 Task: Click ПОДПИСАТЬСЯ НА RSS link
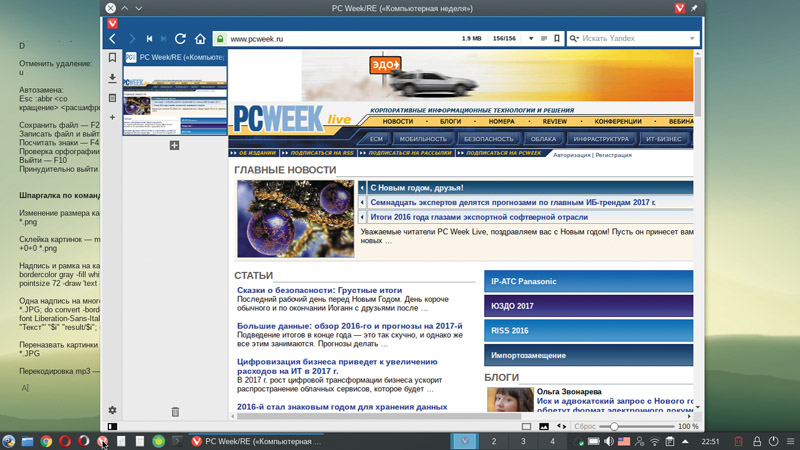pyautogui.click(x=321, y=153)
